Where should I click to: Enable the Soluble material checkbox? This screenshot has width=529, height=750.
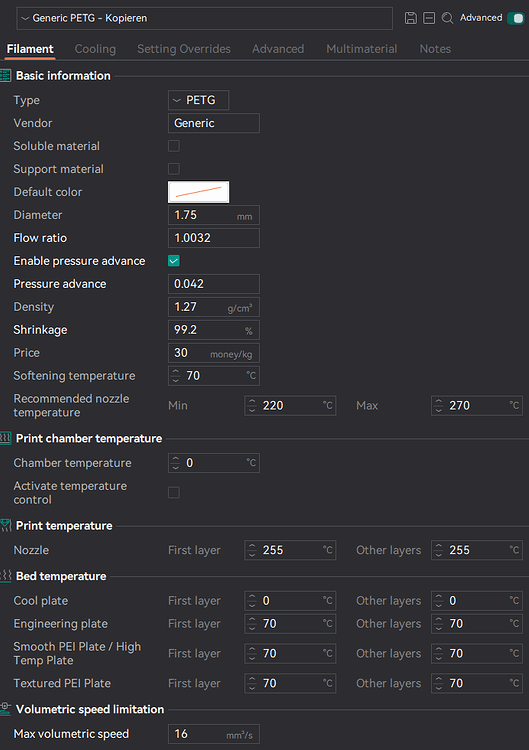click(174, 146)
